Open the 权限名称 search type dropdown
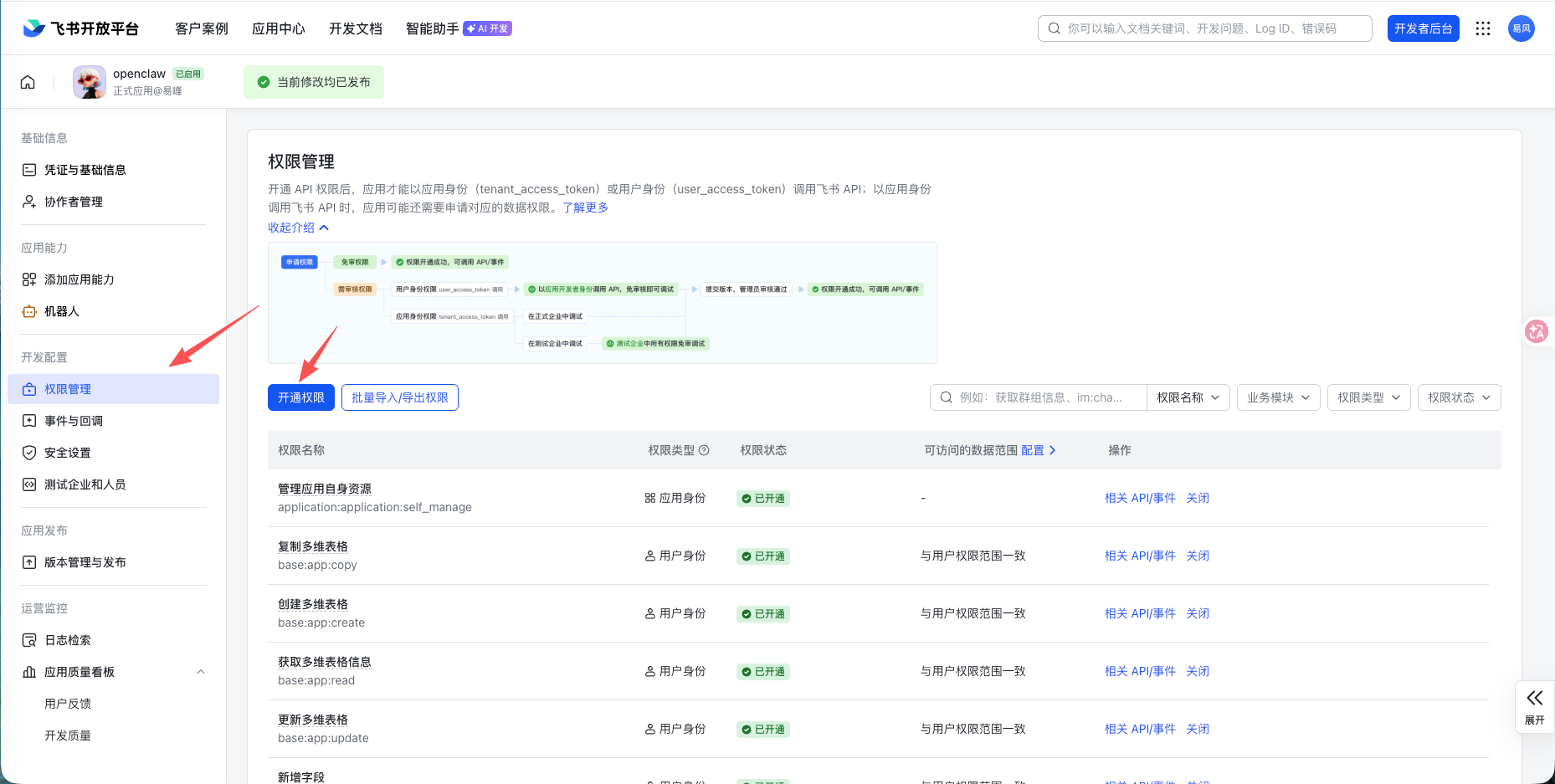The image size is (1555, 784). (1188, 397)
